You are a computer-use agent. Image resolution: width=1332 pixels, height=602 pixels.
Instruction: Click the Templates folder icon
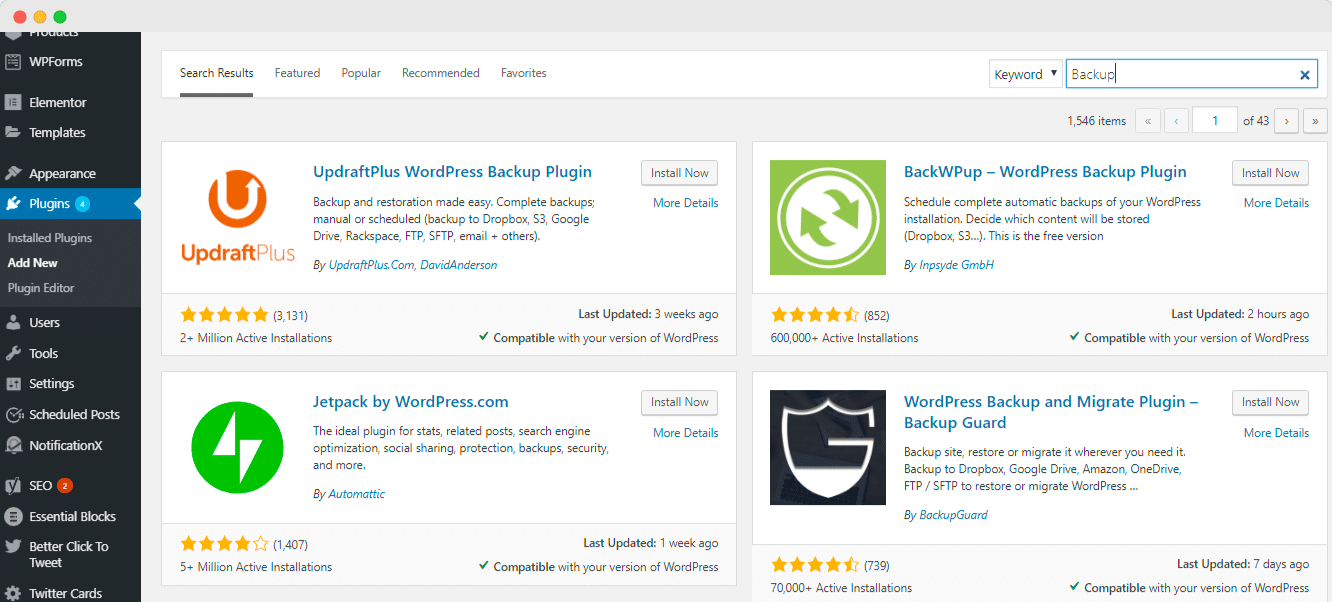pyautogui.click(x=13, y=132)
